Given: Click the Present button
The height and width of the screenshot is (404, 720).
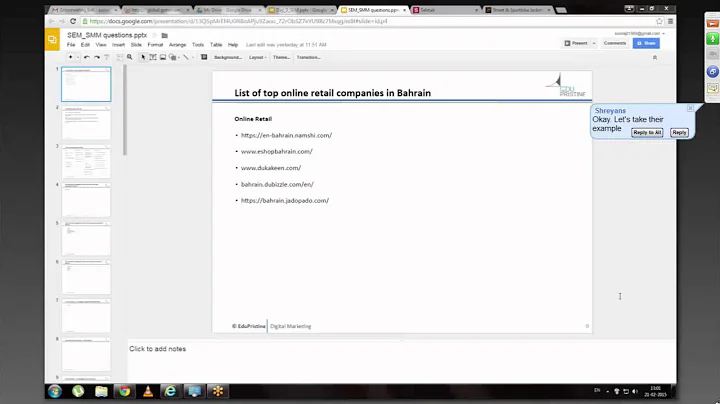Looking at the screenshot, I should click(x=576, y=43).
